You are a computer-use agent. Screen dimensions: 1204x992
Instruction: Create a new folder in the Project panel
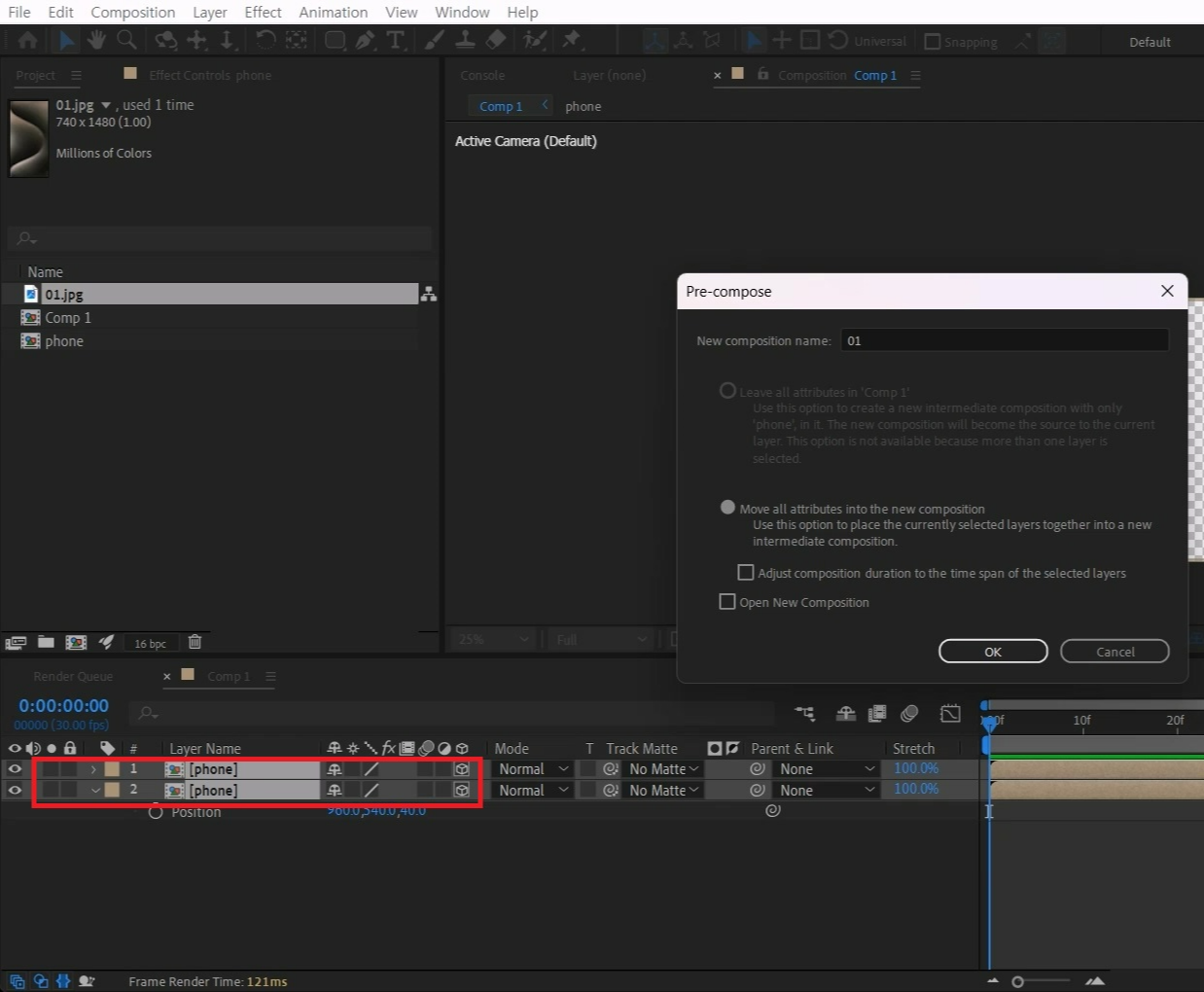coord(46,642)
